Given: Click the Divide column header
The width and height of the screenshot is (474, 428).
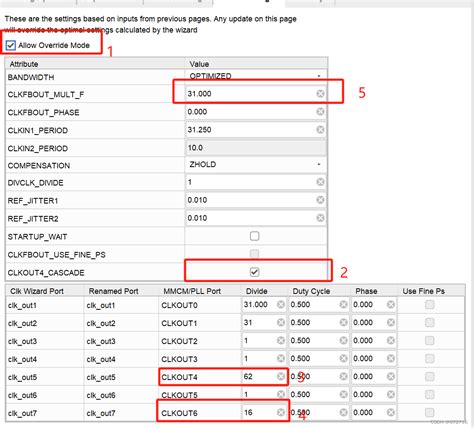Looking at the screenshot, I should (x=257, y=291).
